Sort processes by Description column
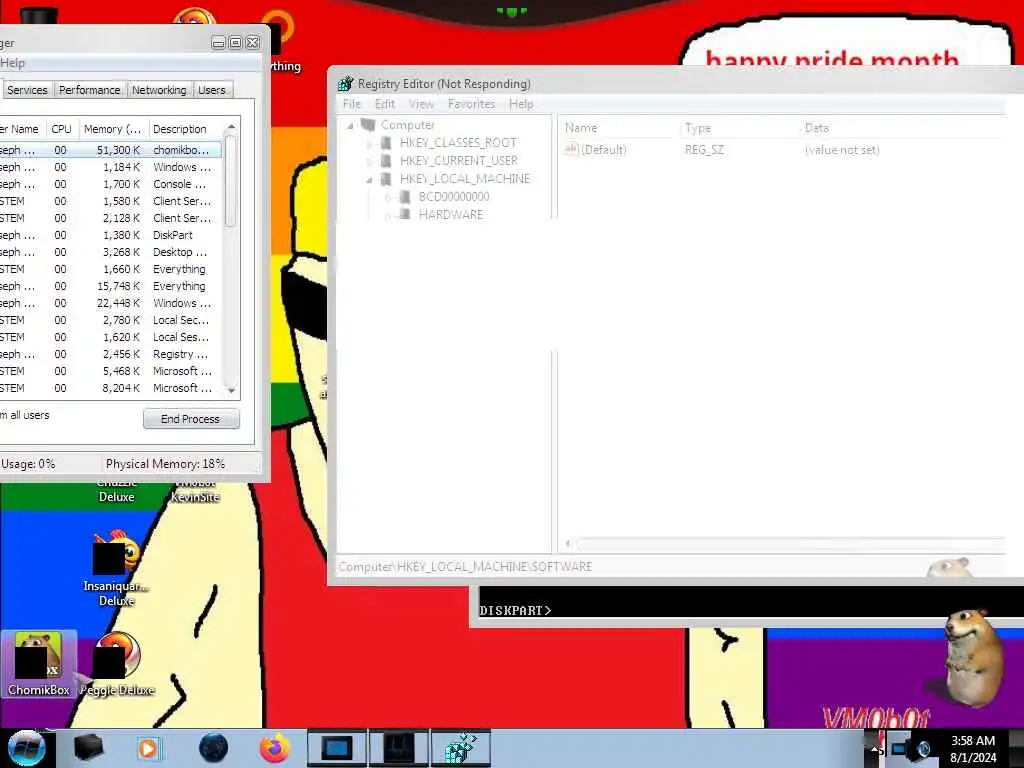 coord(185,129)
